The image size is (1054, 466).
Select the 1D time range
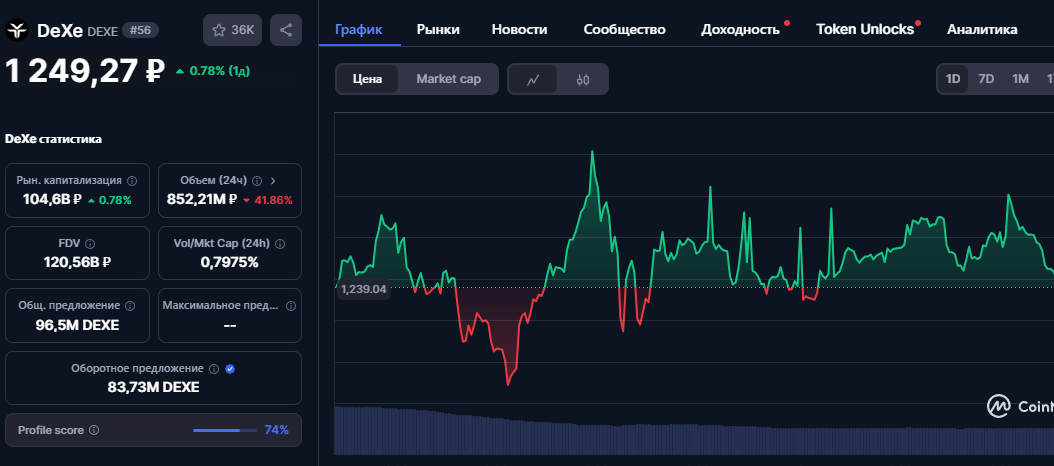(x=953, y=79)
